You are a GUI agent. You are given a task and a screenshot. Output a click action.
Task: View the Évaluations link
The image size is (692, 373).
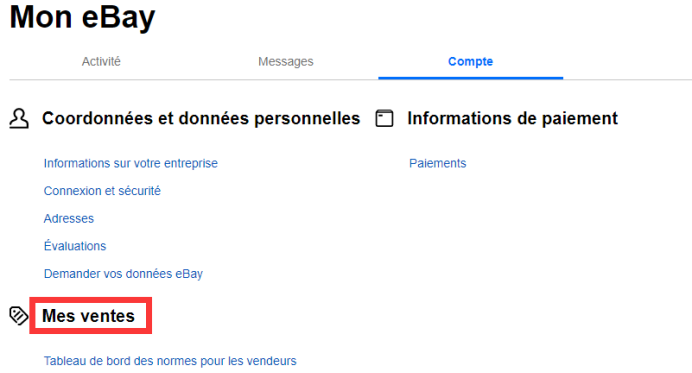(x=75, y=246)
